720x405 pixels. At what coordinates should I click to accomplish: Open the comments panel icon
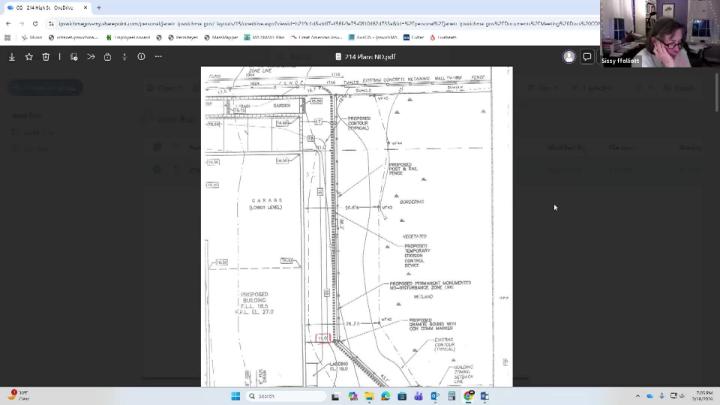[587, 57]
